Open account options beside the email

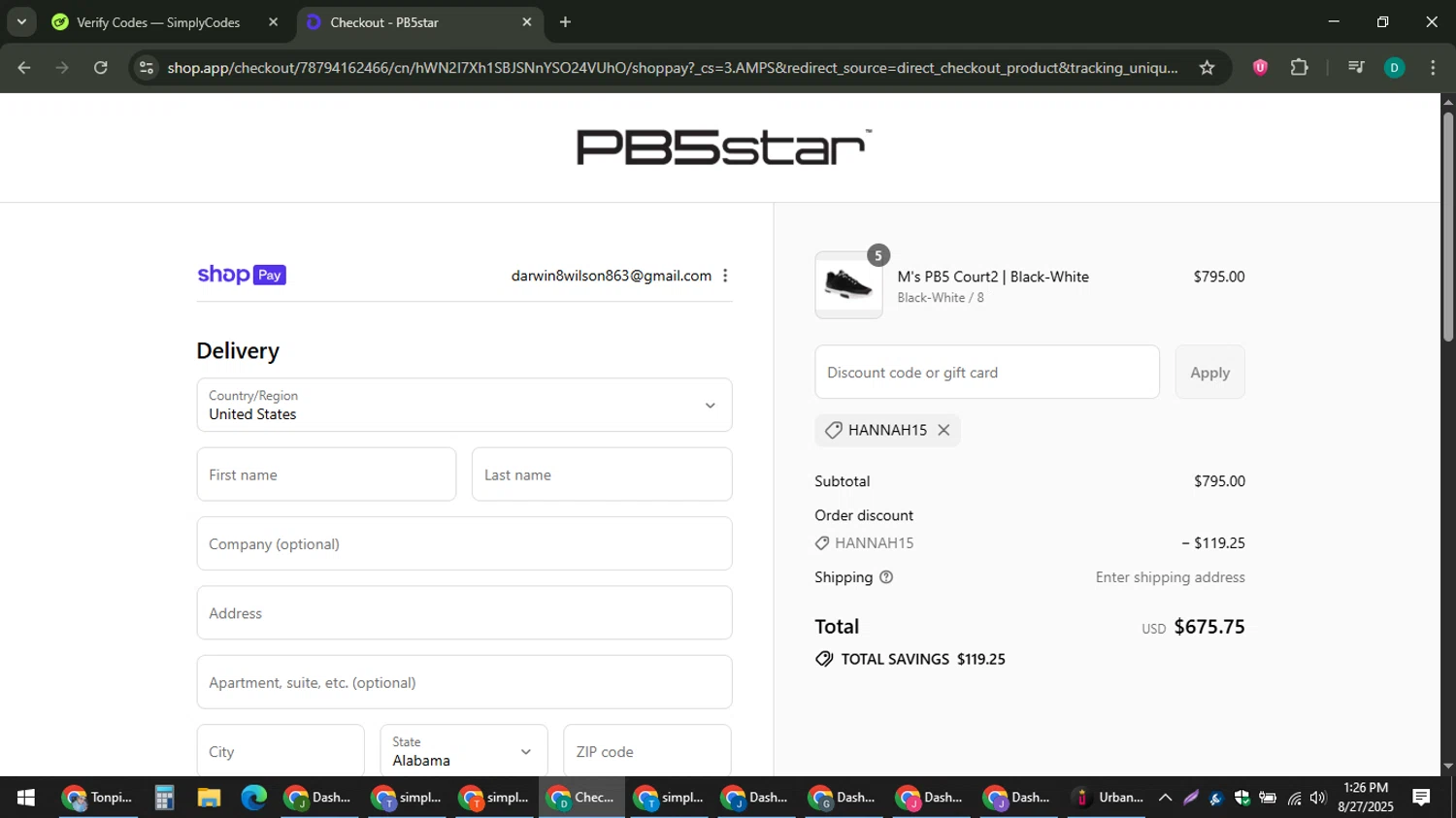725,276
